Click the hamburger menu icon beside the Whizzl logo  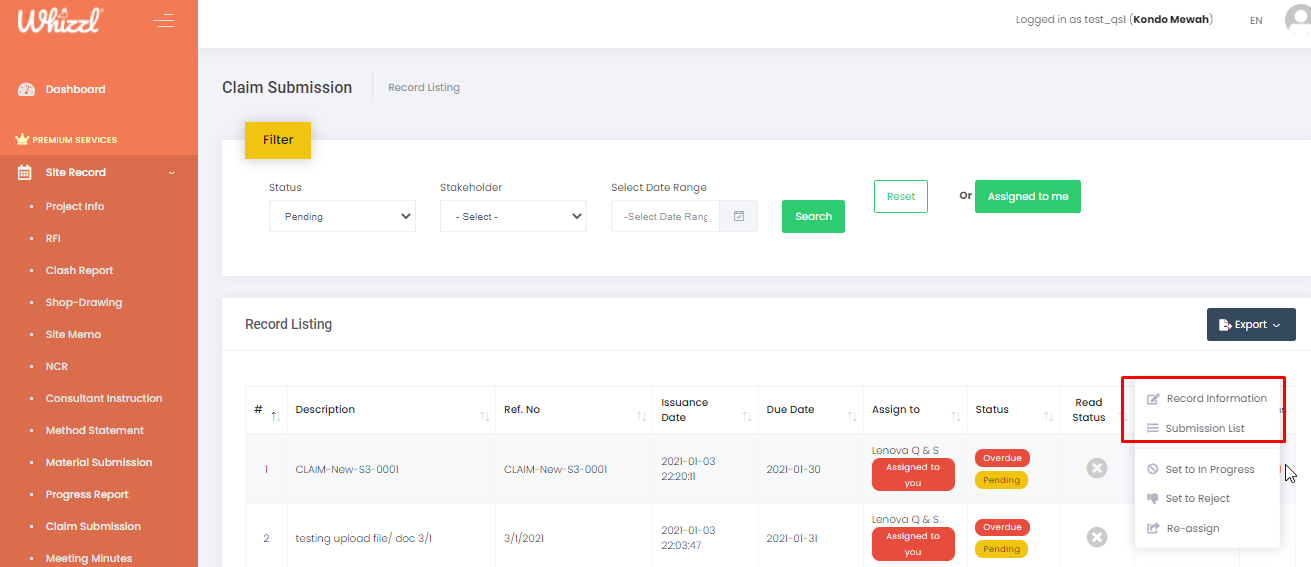pos(163,20)
